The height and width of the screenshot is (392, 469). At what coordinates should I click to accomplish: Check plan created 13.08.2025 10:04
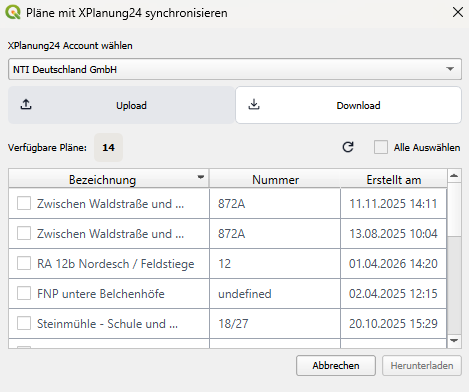pos(24,233)
